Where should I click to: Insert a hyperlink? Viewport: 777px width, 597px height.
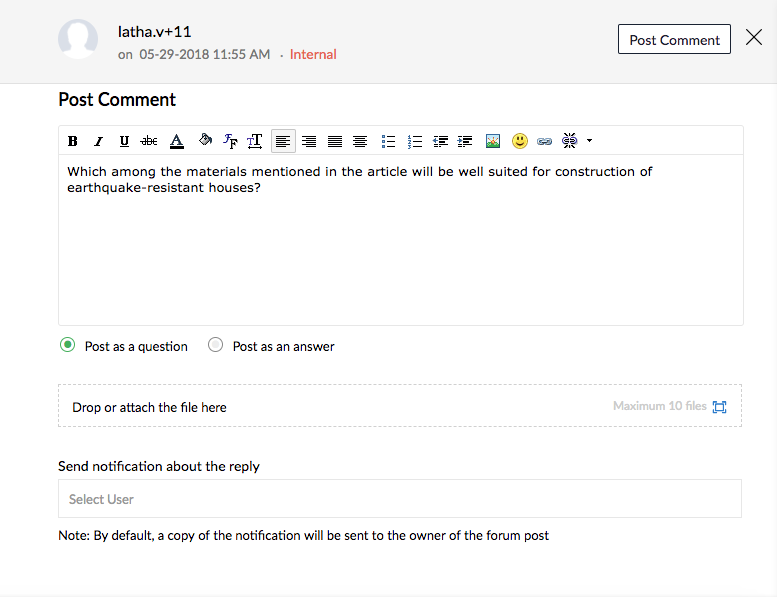[x=545, y=141]
